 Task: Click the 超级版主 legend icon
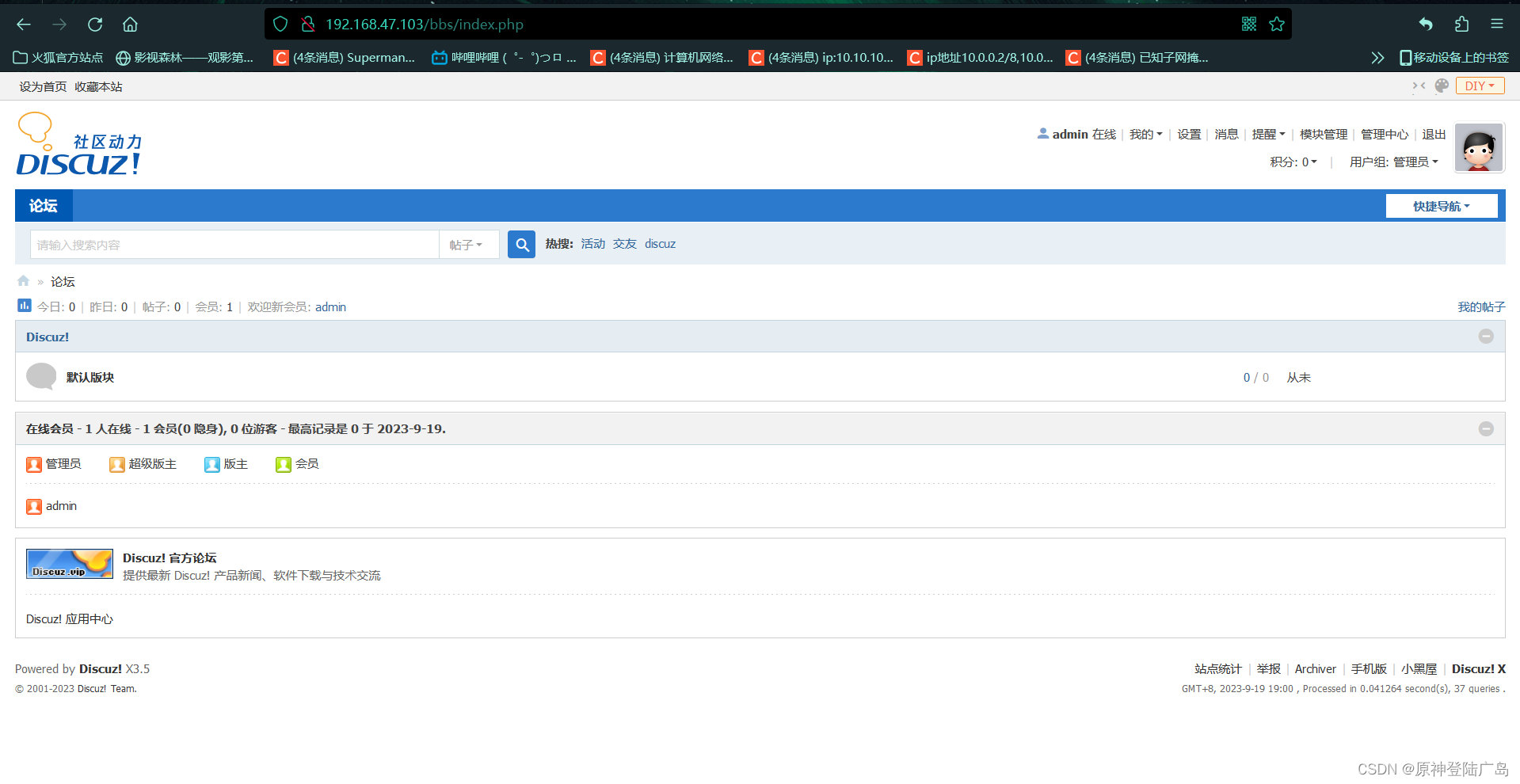click(117, 464)
